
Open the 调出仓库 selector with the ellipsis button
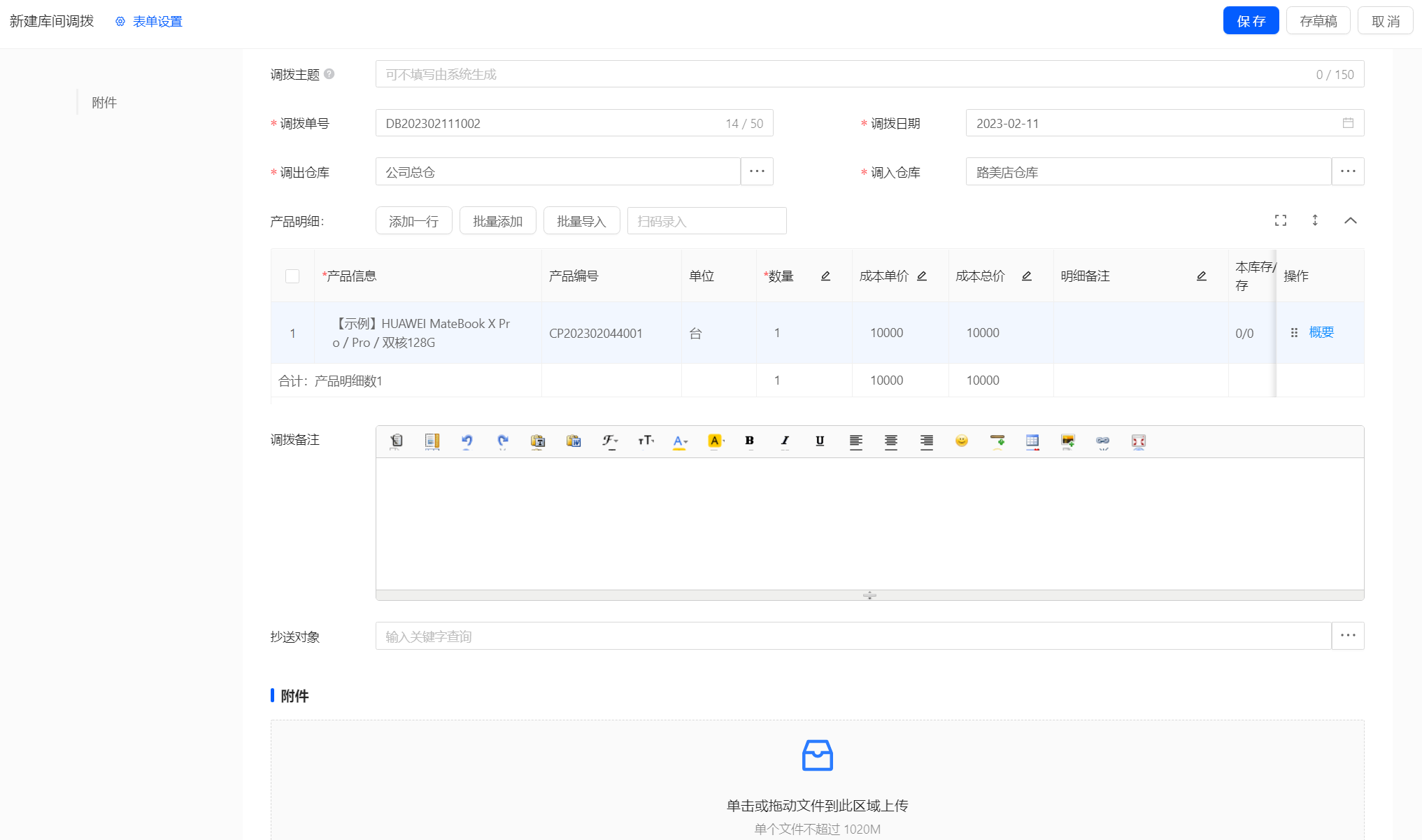tap(757, 171)
